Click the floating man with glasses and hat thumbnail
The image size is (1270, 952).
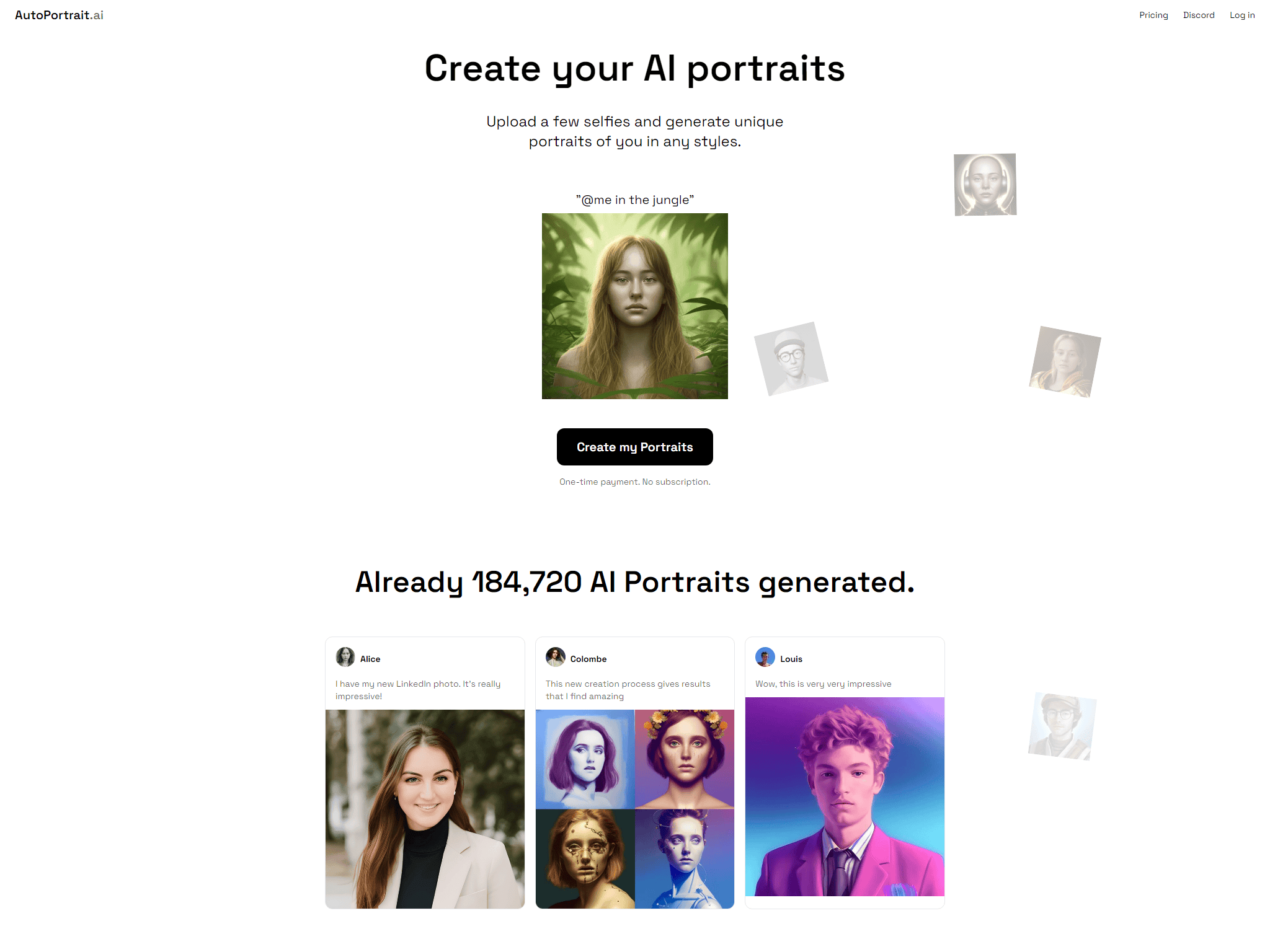791,359
